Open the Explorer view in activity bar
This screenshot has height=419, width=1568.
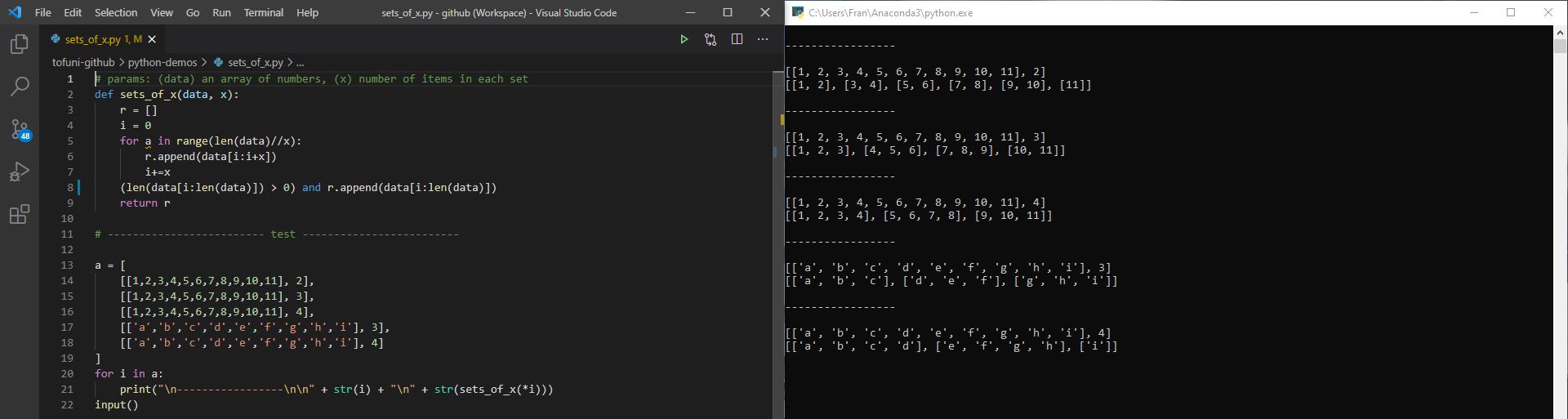pyautogui.click(x=20, y=44)
